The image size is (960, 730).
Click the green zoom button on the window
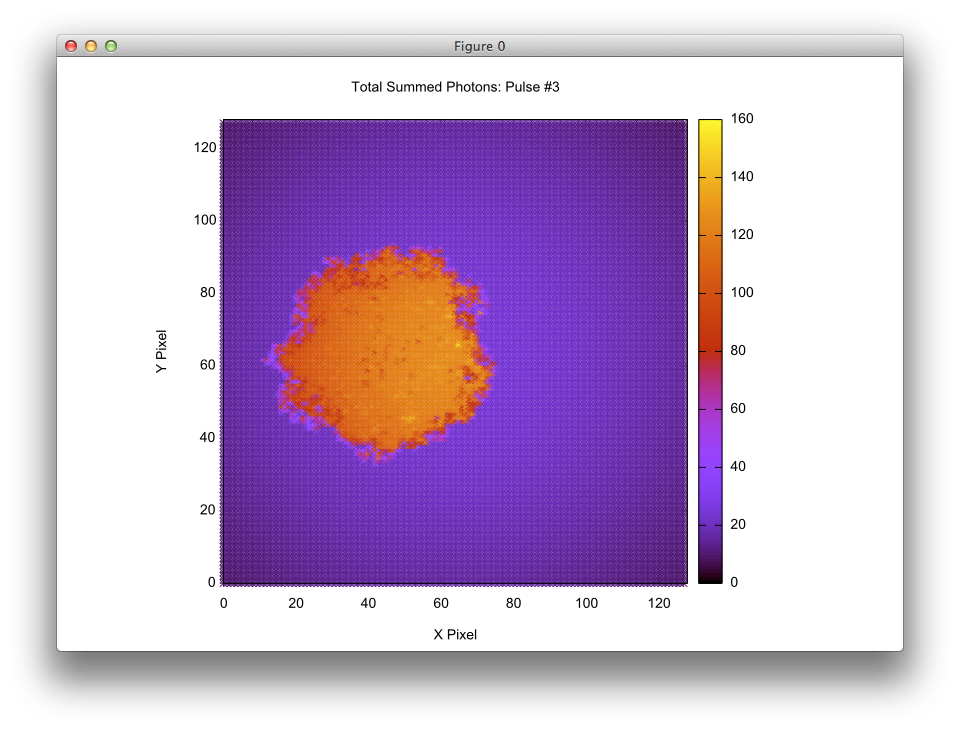pos(112,46)
